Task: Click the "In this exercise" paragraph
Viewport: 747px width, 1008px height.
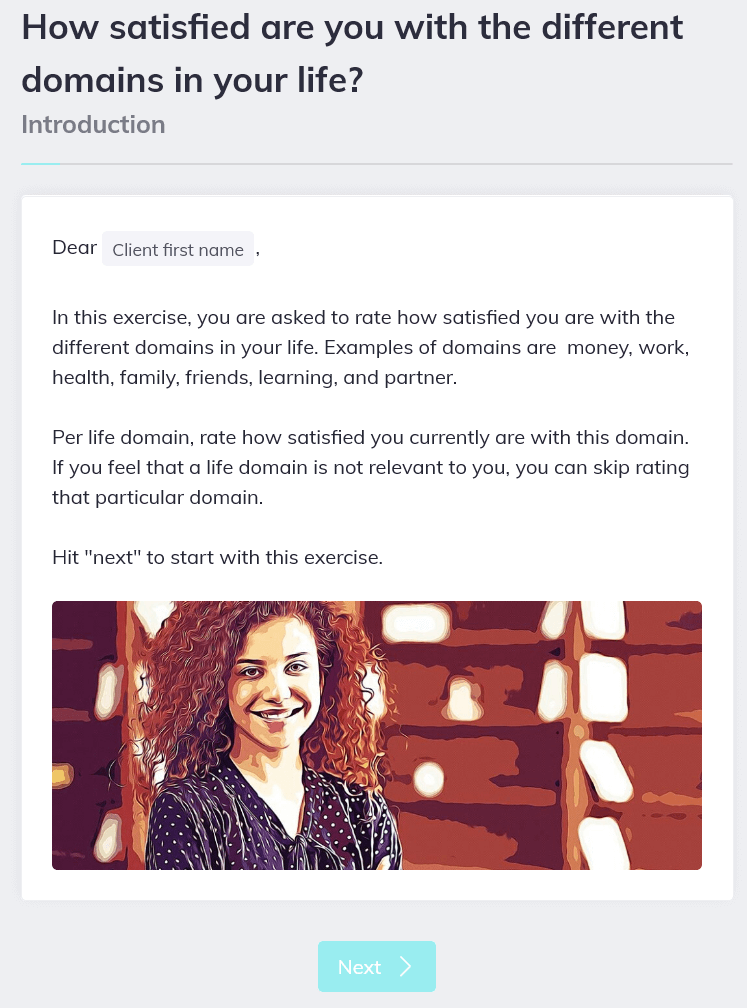Action: point(363,347)
